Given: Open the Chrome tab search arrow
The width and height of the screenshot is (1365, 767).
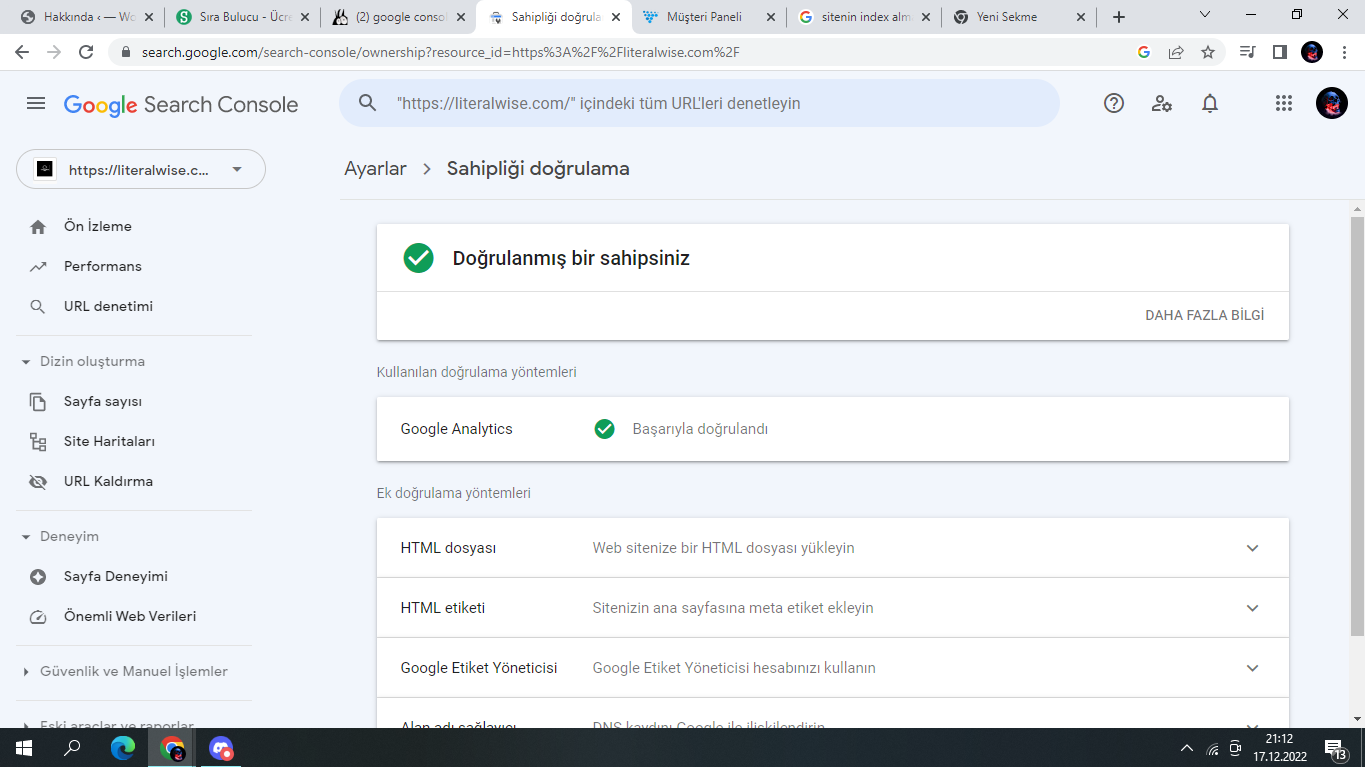Looking at the screenshot, I should coord(1205,15).
